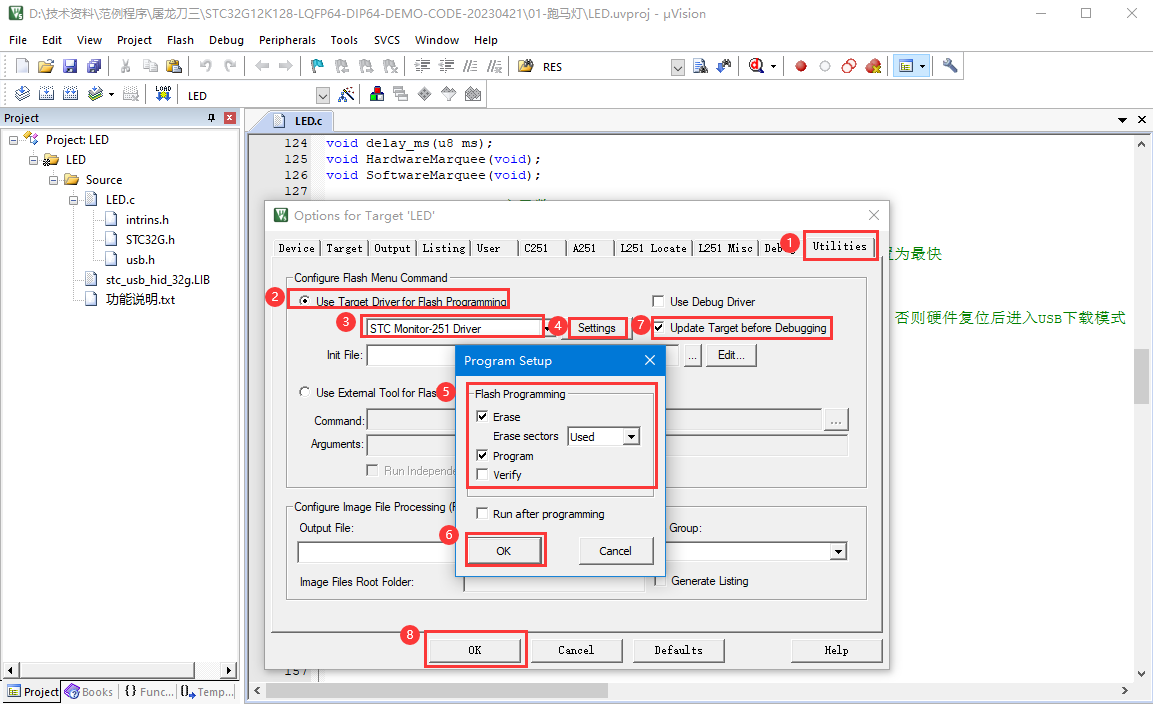1153x705 pixels.
Task: Click the Defaults button
Action: click(679, 650)
